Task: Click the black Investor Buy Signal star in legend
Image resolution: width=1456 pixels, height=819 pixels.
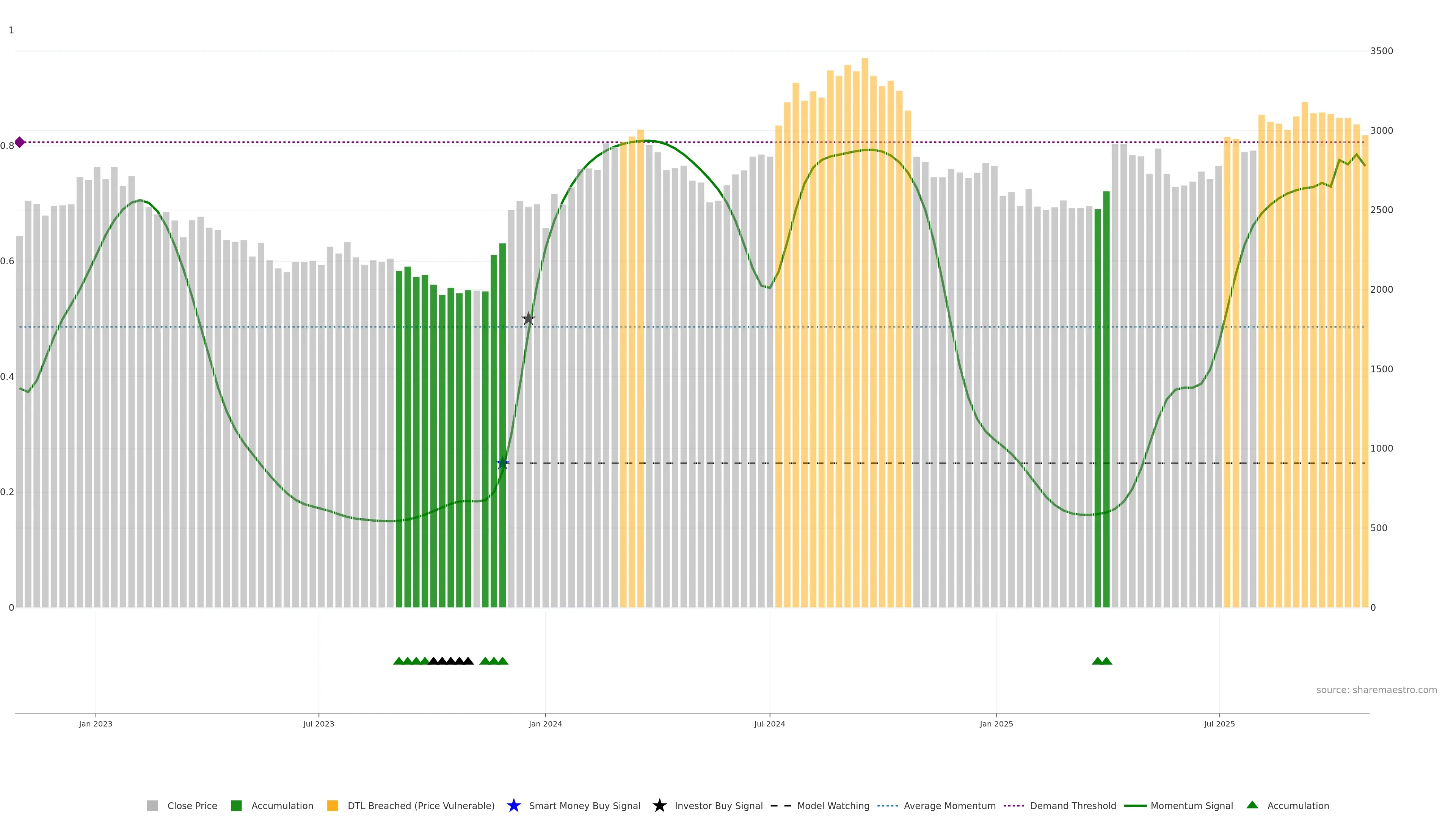Action: click(x=659, y=805)
